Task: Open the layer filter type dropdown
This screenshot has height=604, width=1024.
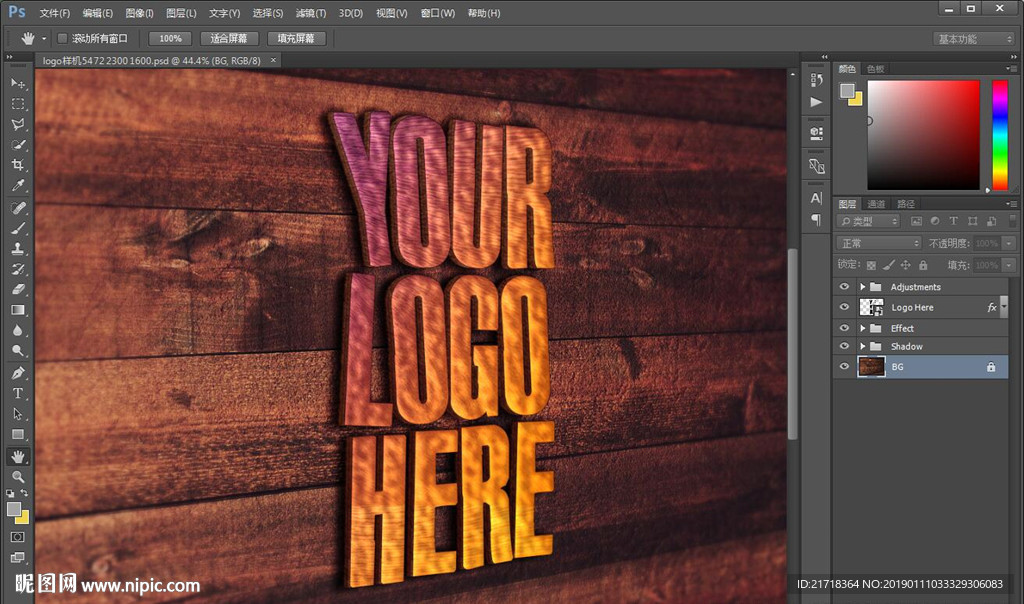Action: pyautogui.click(x=869, y=221)
